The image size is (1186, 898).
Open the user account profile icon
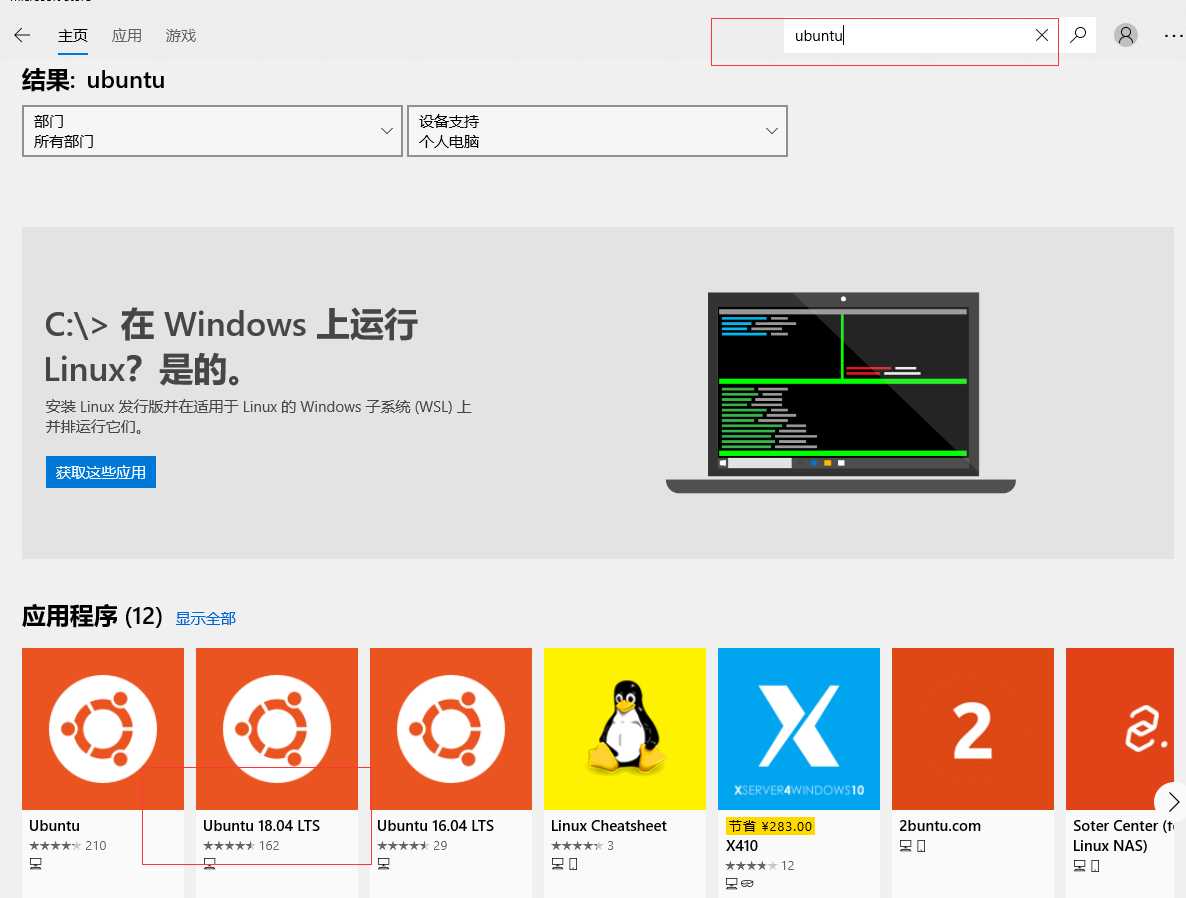[1125, 35]
